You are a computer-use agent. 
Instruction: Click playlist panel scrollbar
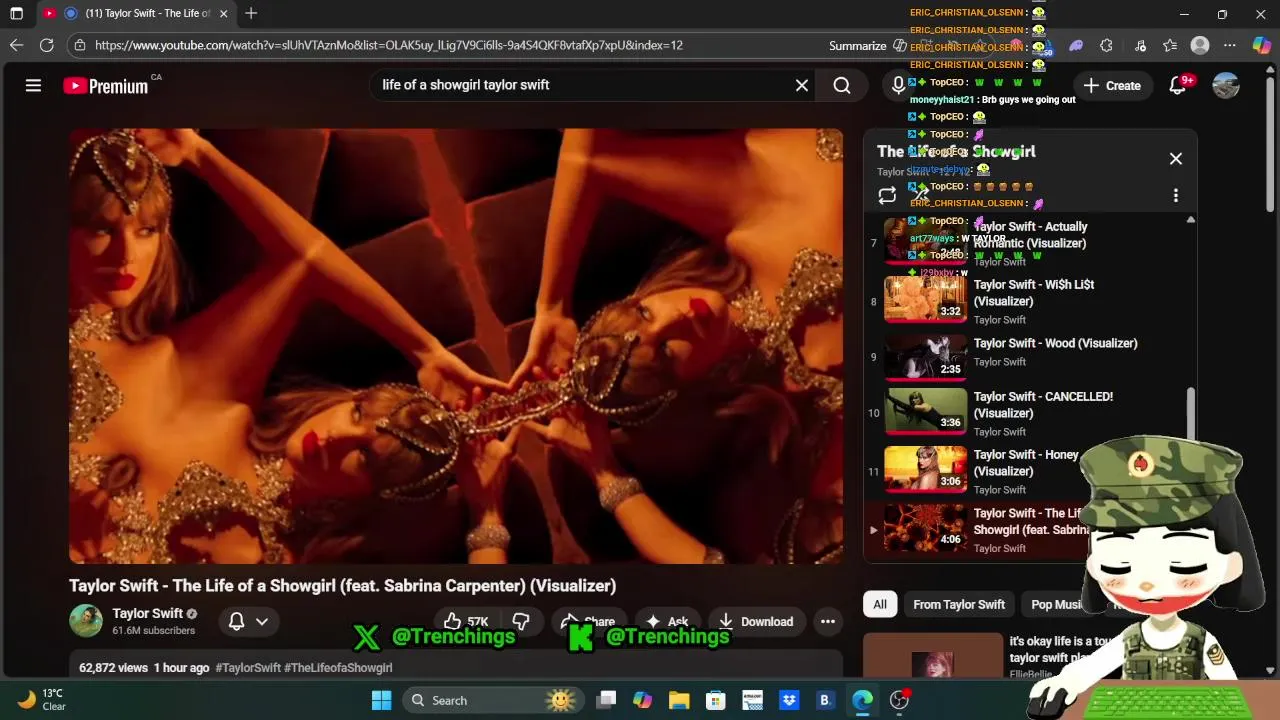(x=1190, y=412)
